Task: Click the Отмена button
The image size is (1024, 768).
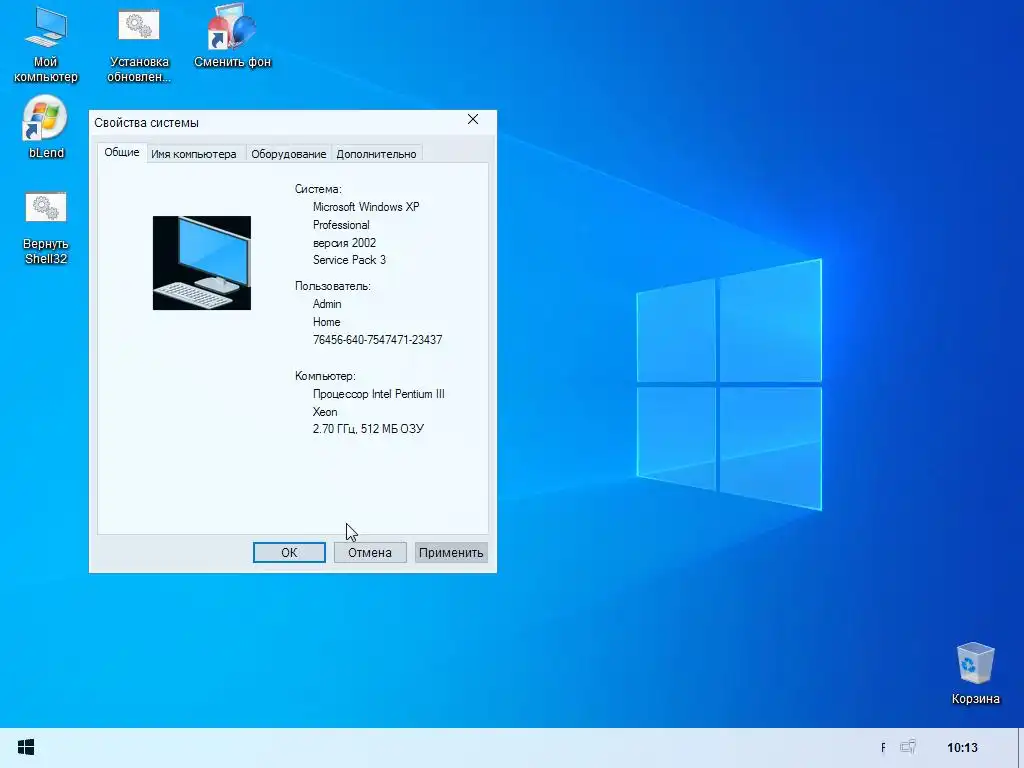Action: coord(370,552)
